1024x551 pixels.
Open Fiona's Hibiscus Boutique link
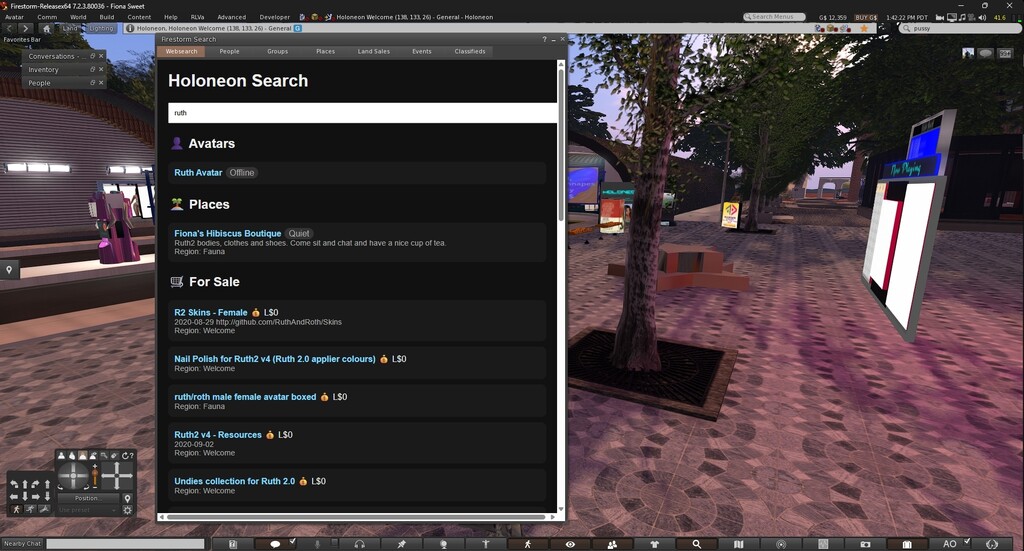(x=227, y=233)
